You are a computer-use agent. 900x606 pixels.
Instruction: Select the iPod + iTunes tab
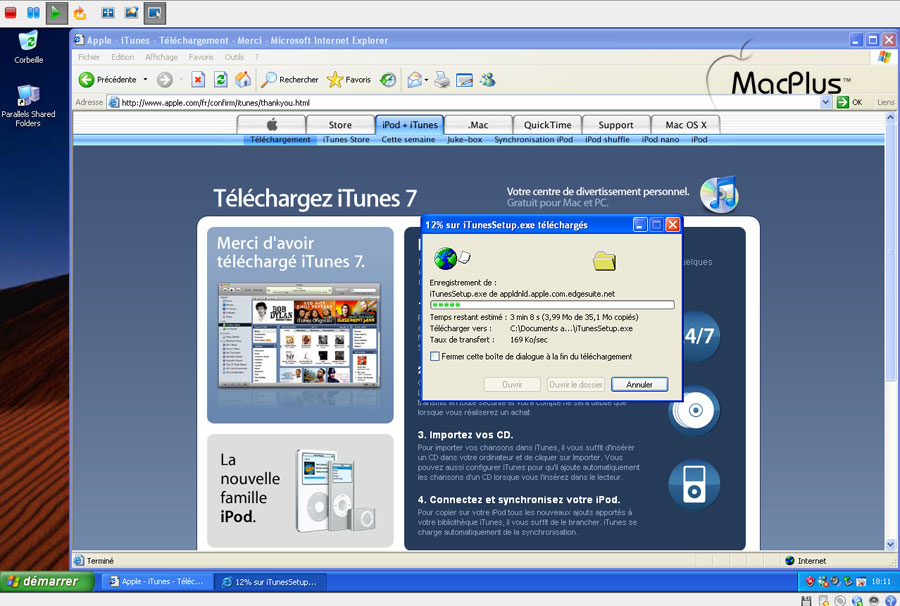(x=409, y=125)
